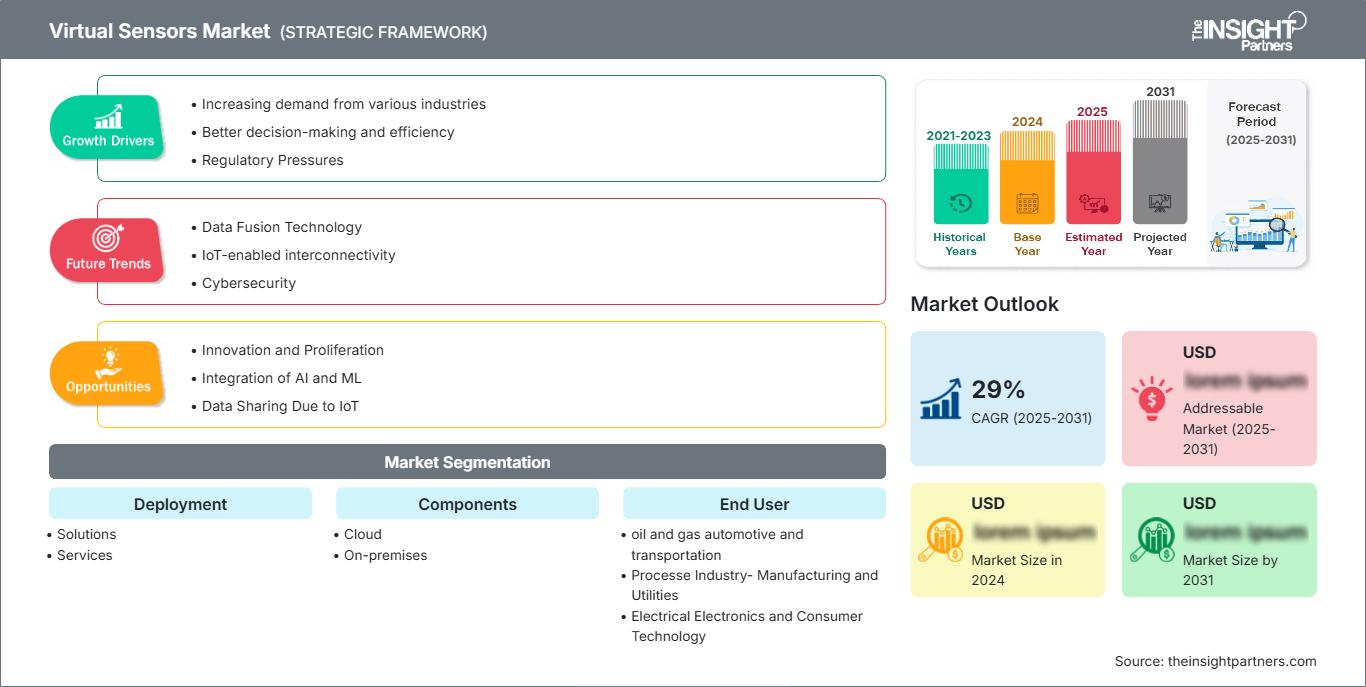
Task: Click the Estimated Year gears icon
Action: pos(1093,204)
